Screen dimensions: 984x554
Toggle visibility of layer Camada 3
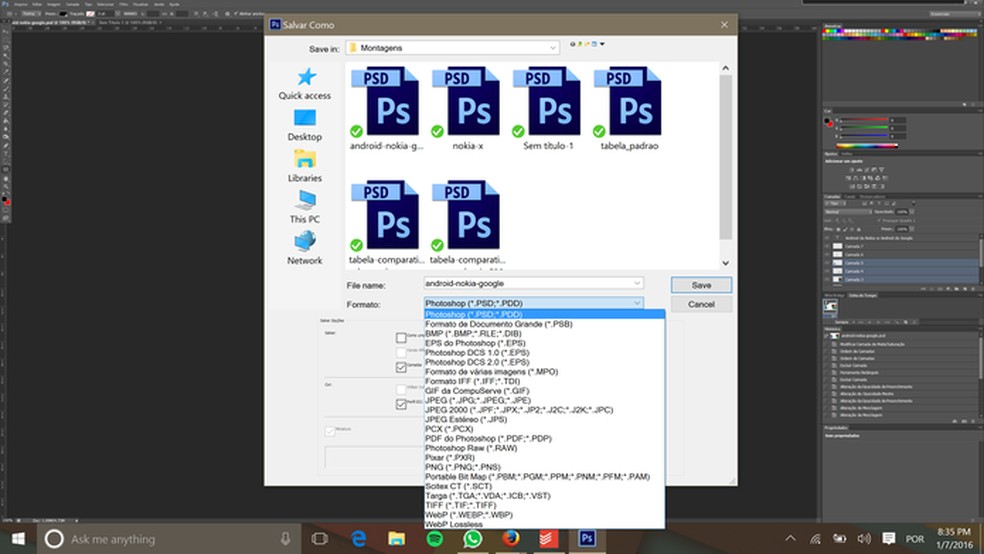827,279
